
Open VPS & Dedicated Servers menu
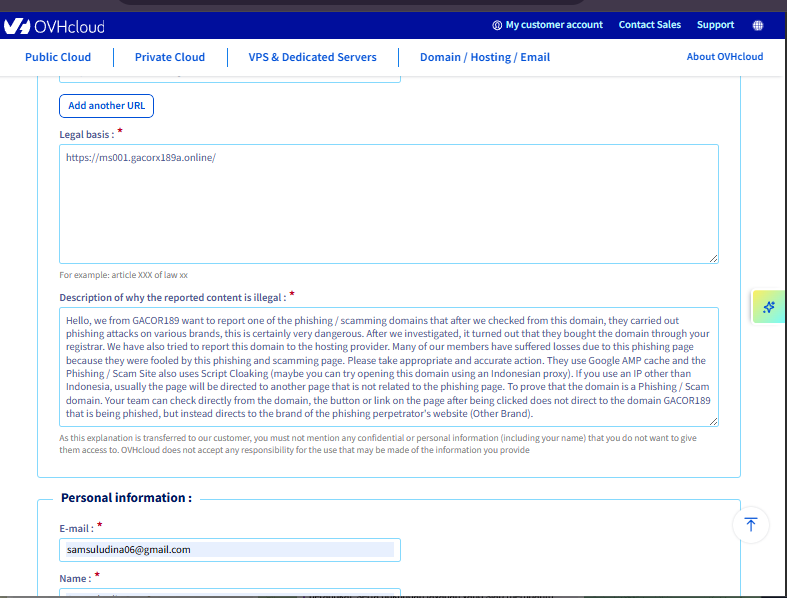tap(312, 57)
